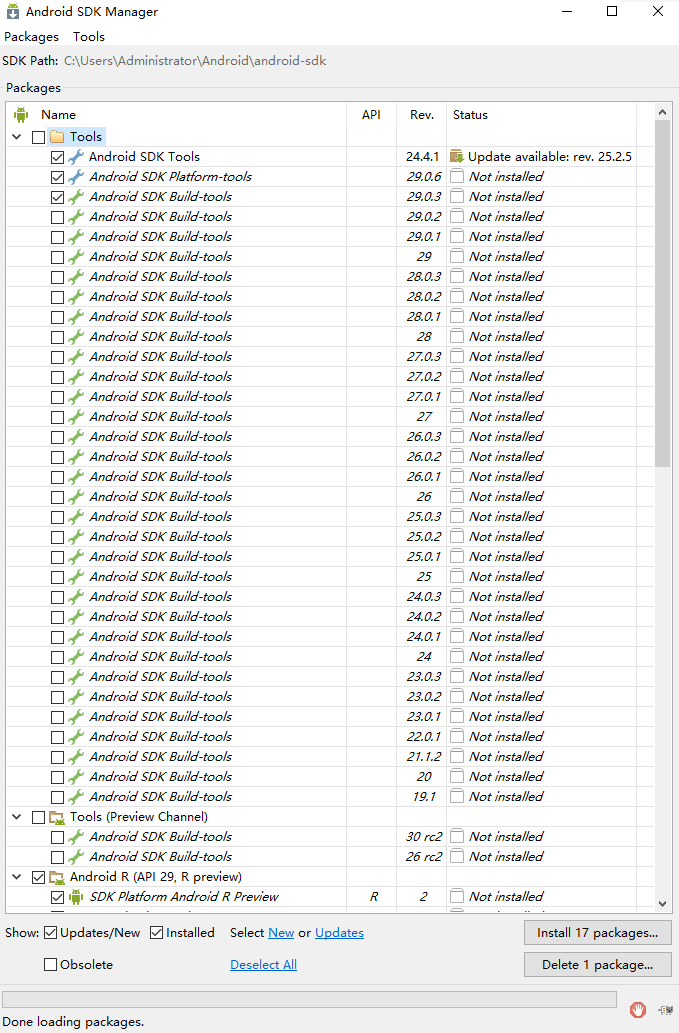Screen dimensions: 679x1033
Task: Check Tools (Preview Channel) group checkbox
Action: [x=38, y=818]
